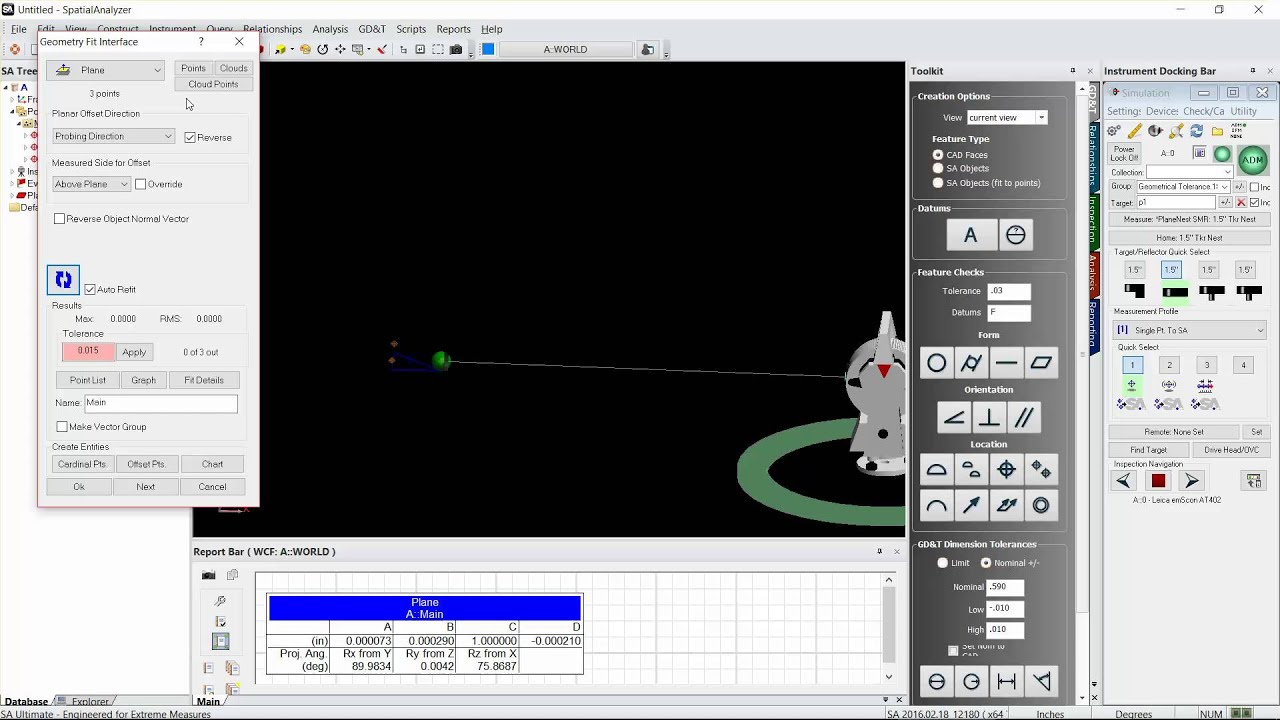Image resolution: width=1280 pixels, height=720 pixels.
Task: Click the Cardinal Pts. button
Action: click(82, 464)
